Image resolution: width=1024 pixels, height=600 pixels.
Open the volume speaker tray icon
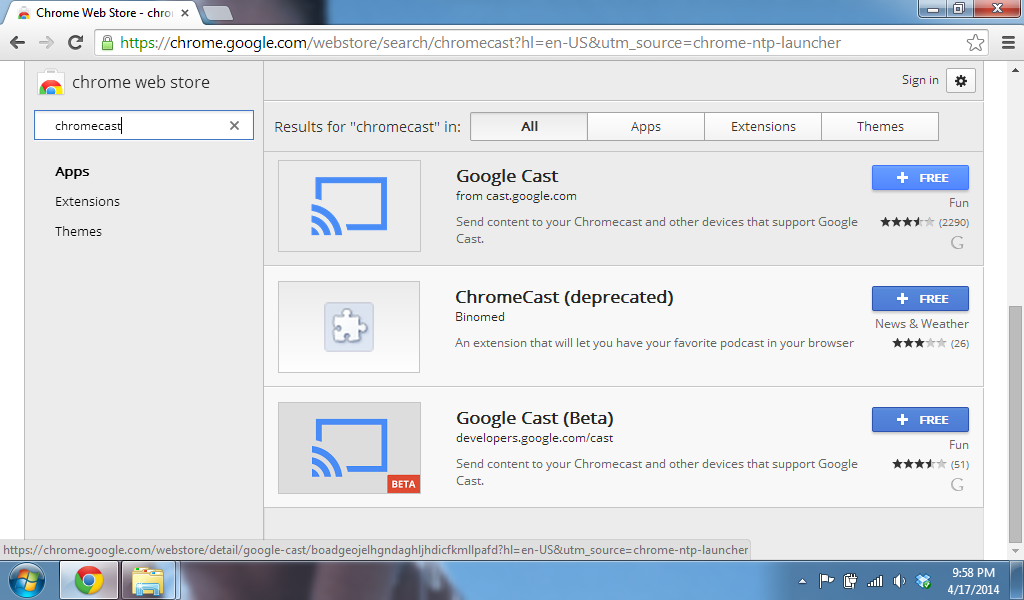click(899, 580)
